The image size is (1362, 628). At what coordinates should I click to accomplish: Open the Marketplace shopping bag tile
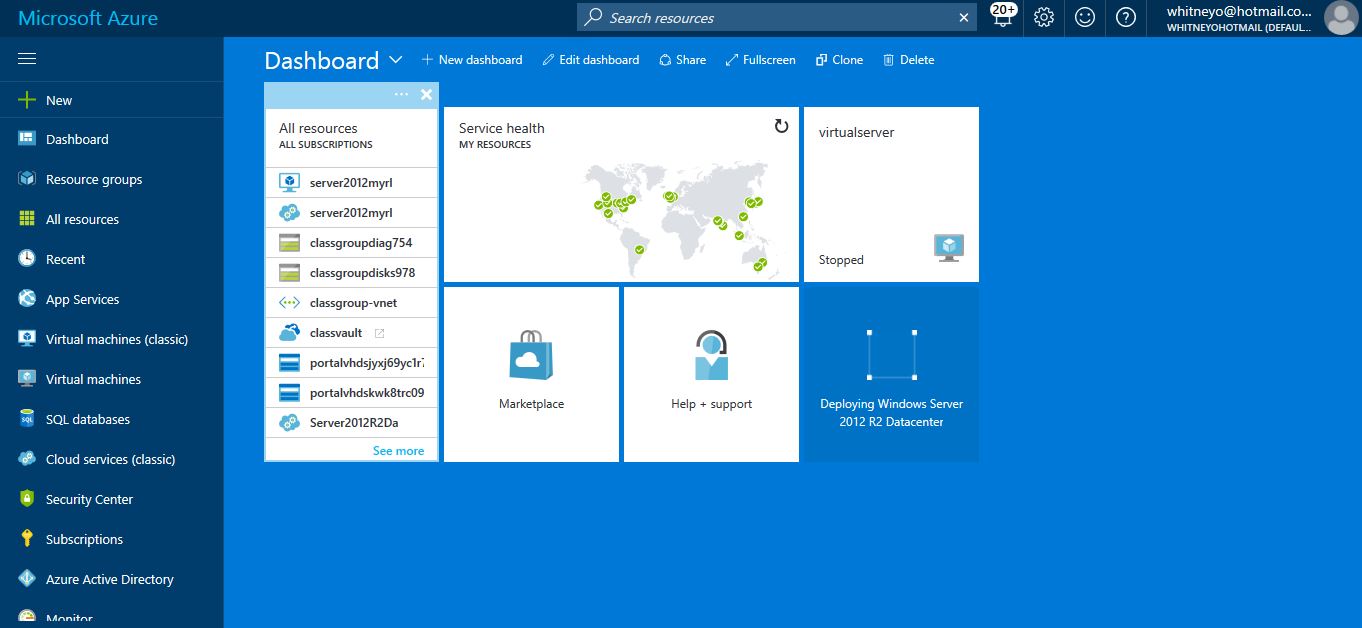point(531,374)
